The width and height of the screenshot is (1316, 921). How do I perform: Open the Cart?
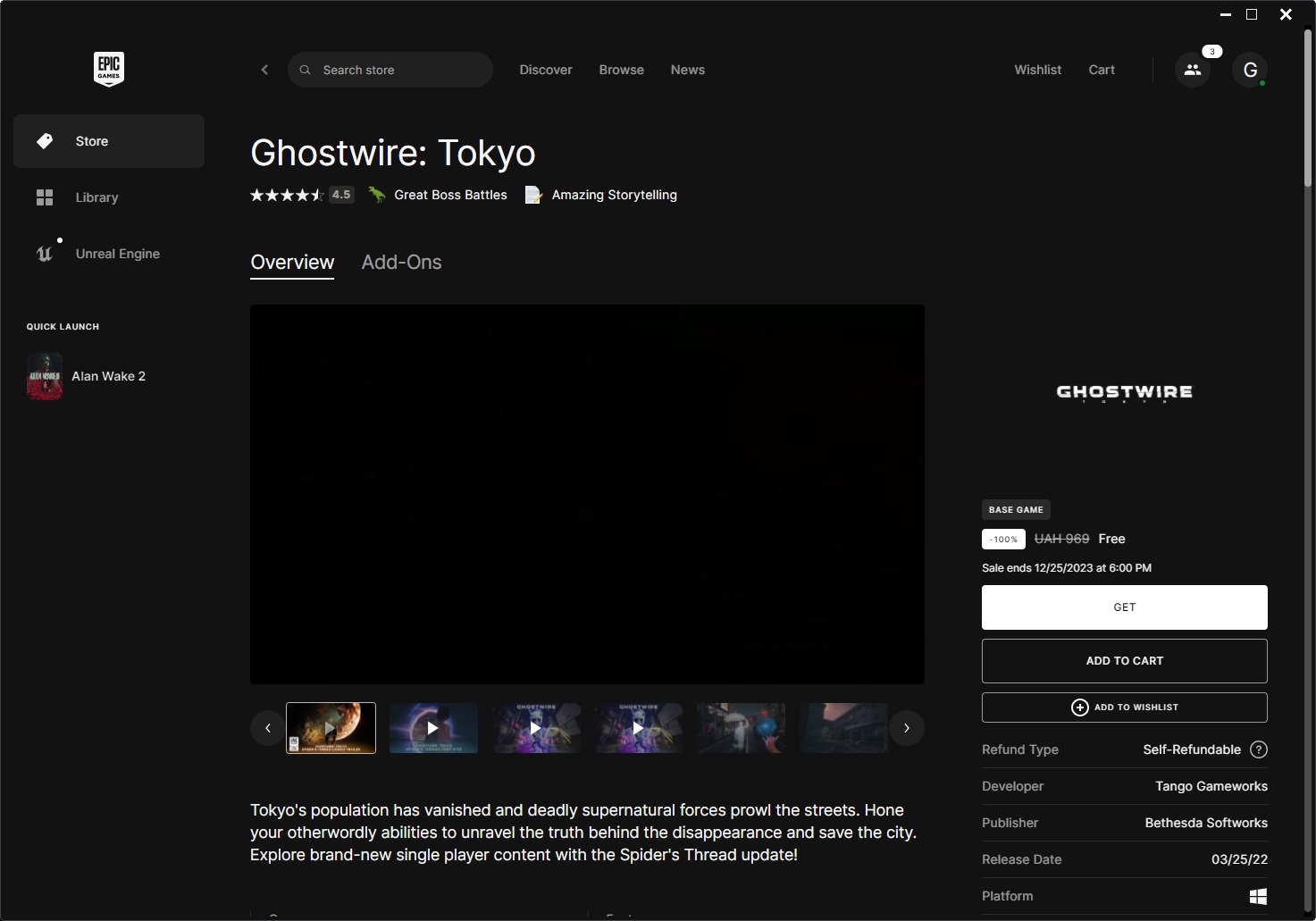click(x=1102, y=70)
